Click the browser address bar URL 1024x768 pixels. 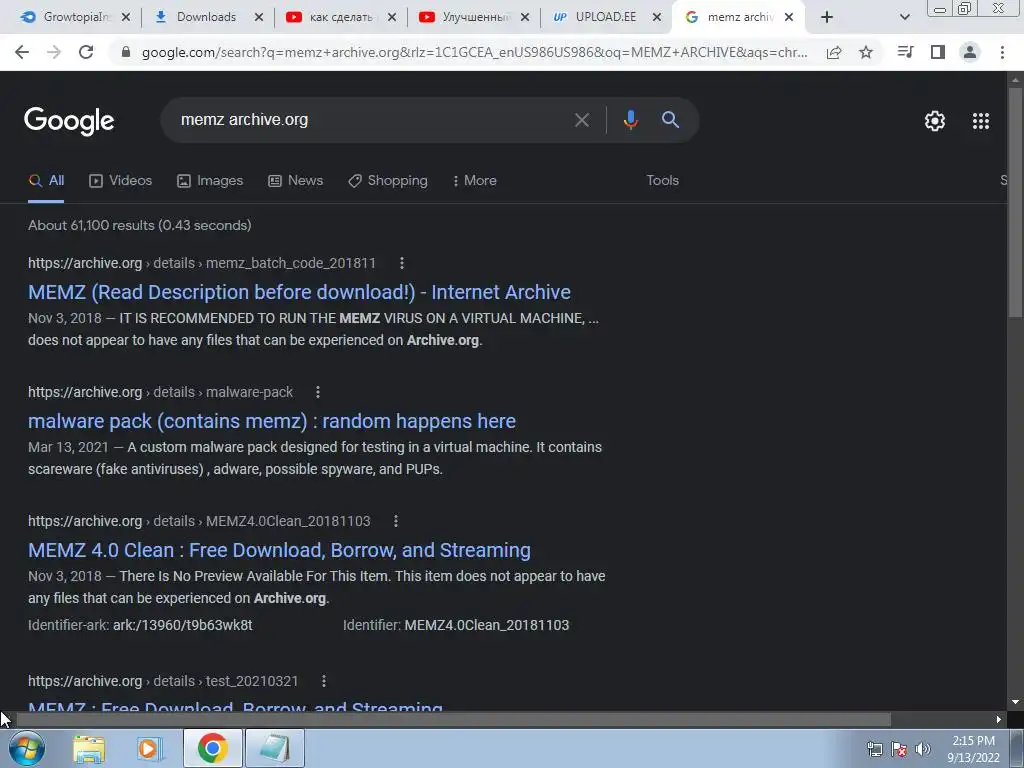pos(474,52)
